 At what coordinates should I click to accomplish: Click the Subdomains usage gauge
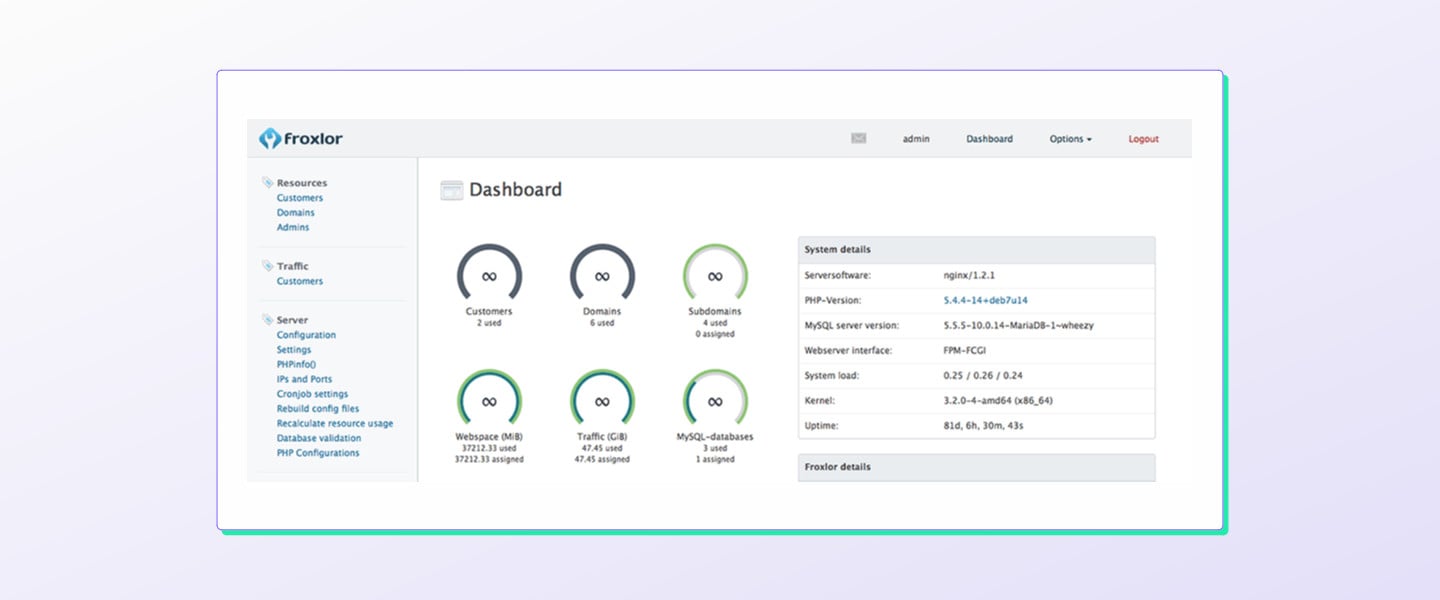pyautogui.click(x=715, y=274)
